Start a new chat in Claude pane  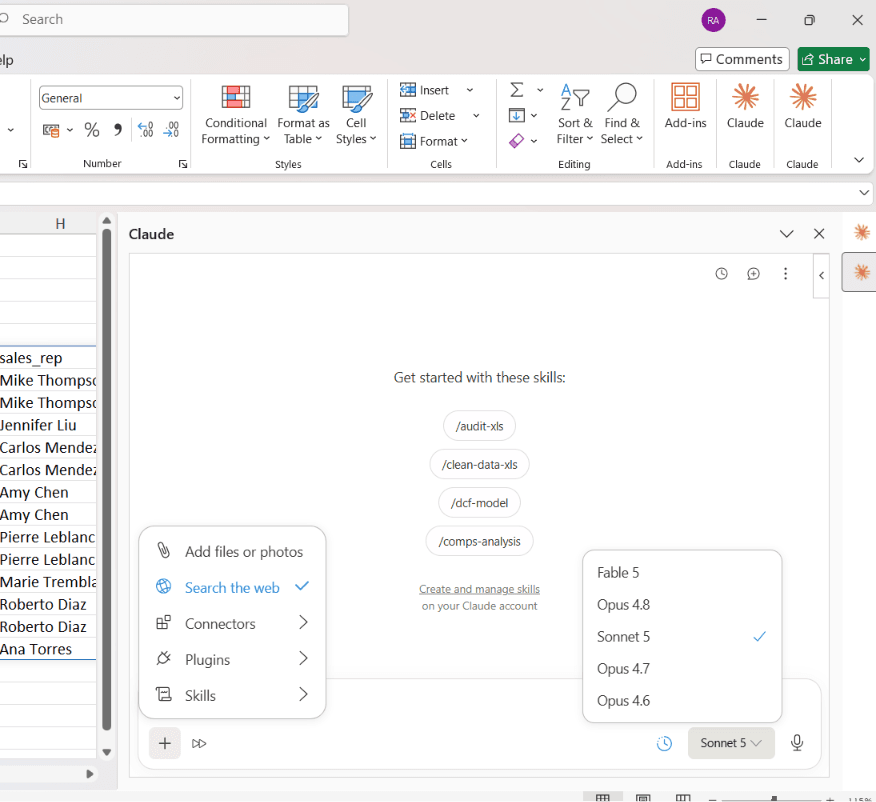(x=753, y=274)
